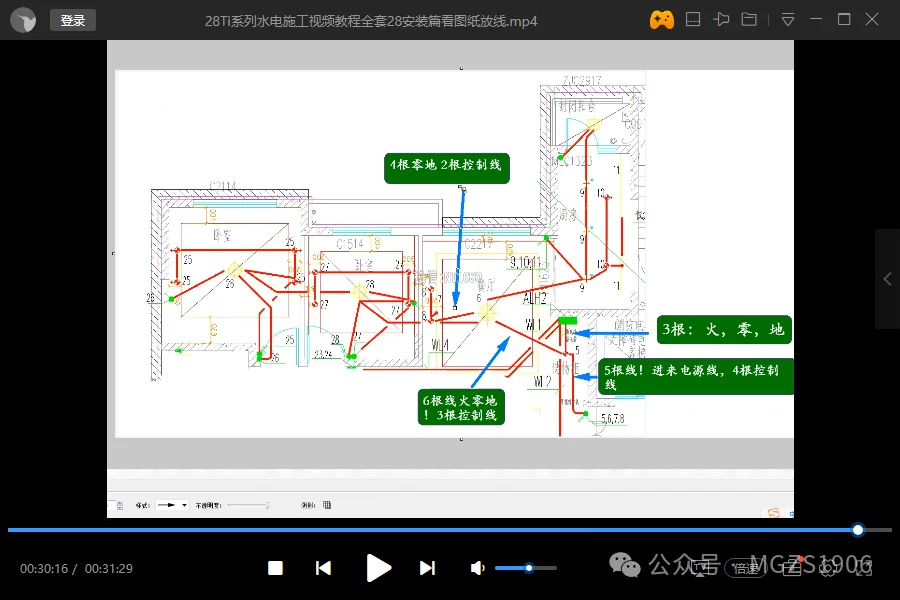Click the 登录 login button
Image resolution: width=900 pixels, height=600 pixels.
[x=73, y=21]
